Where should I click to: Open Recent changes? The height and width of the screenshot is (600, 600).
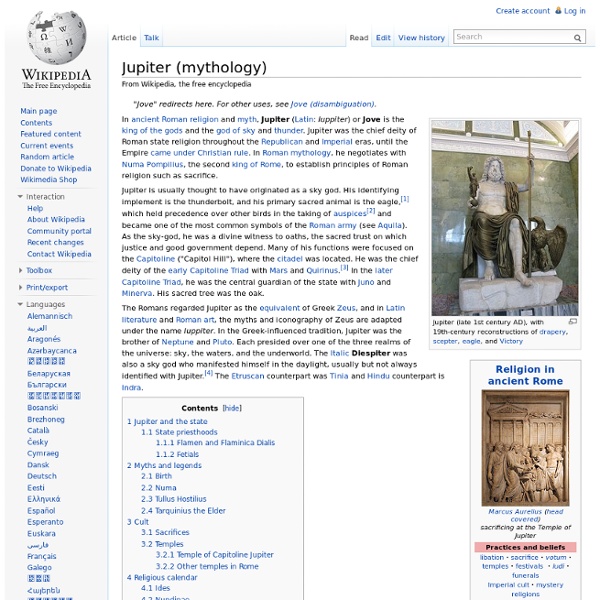click(x=55, y=242)
